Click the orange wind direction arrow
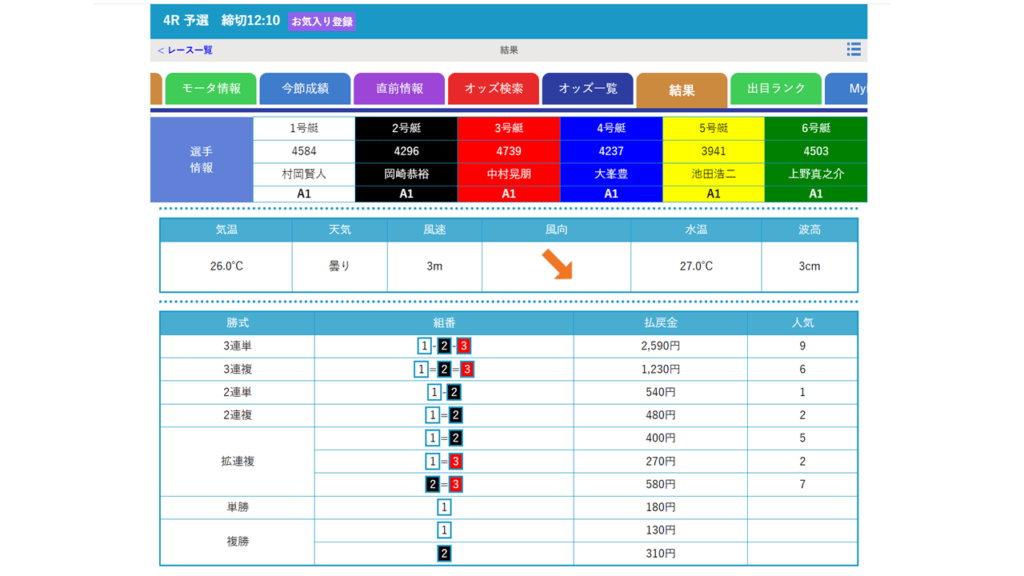The image size is (1024, 576). tap(557, 264)
